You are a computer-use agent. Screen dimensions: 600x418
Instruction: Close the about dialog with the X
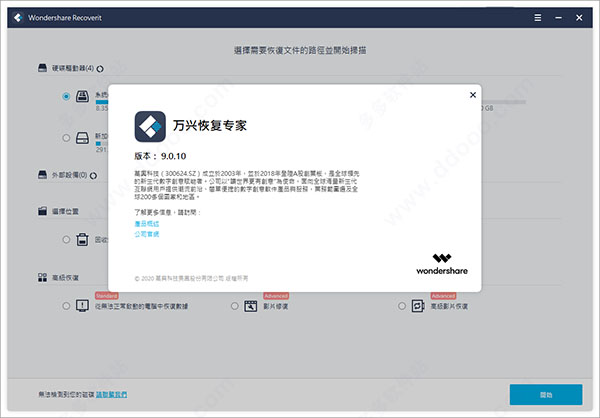(x=473, y=95)
